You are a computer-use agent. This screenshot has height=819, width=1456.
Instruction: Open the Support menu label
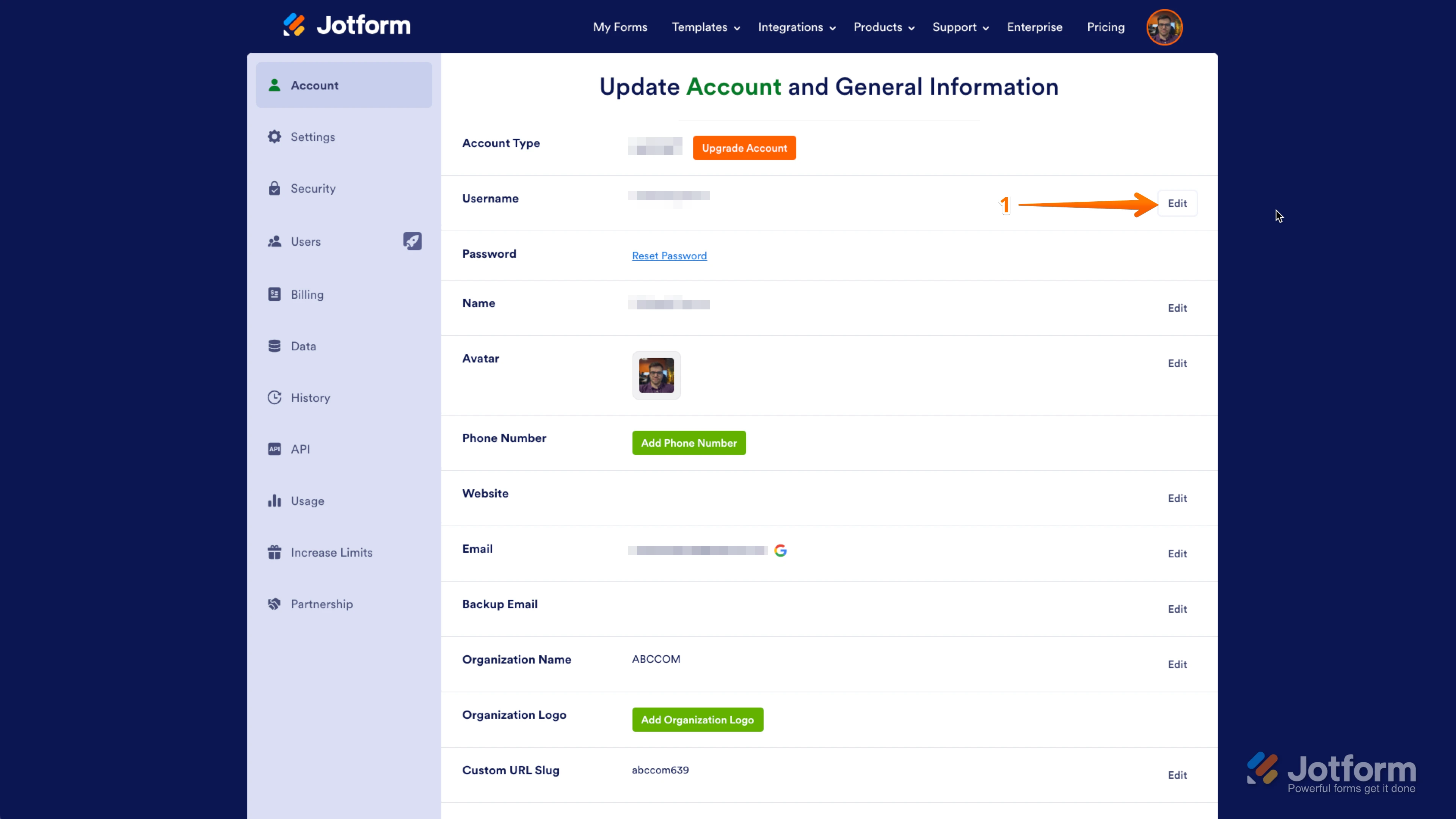coord(954,27)
